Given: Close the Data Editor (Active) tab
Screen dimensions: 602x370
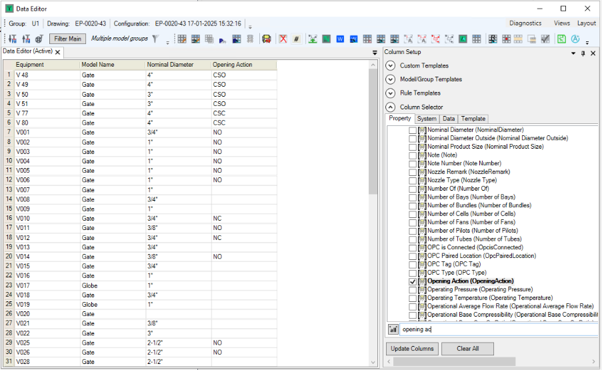Looking at the screenshot, I should [x=58, y=52].
